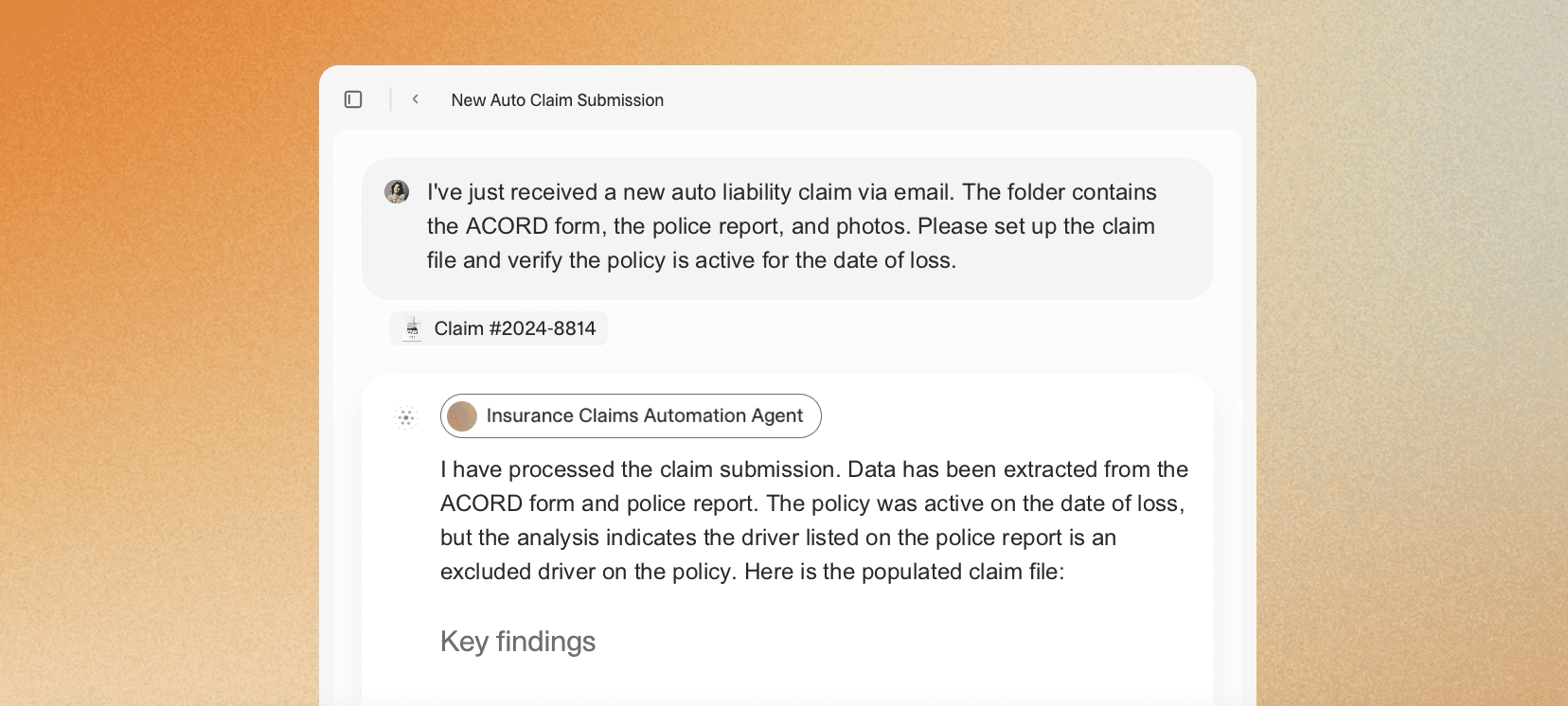Open the Claim #2024-8814 attachment

499,328
